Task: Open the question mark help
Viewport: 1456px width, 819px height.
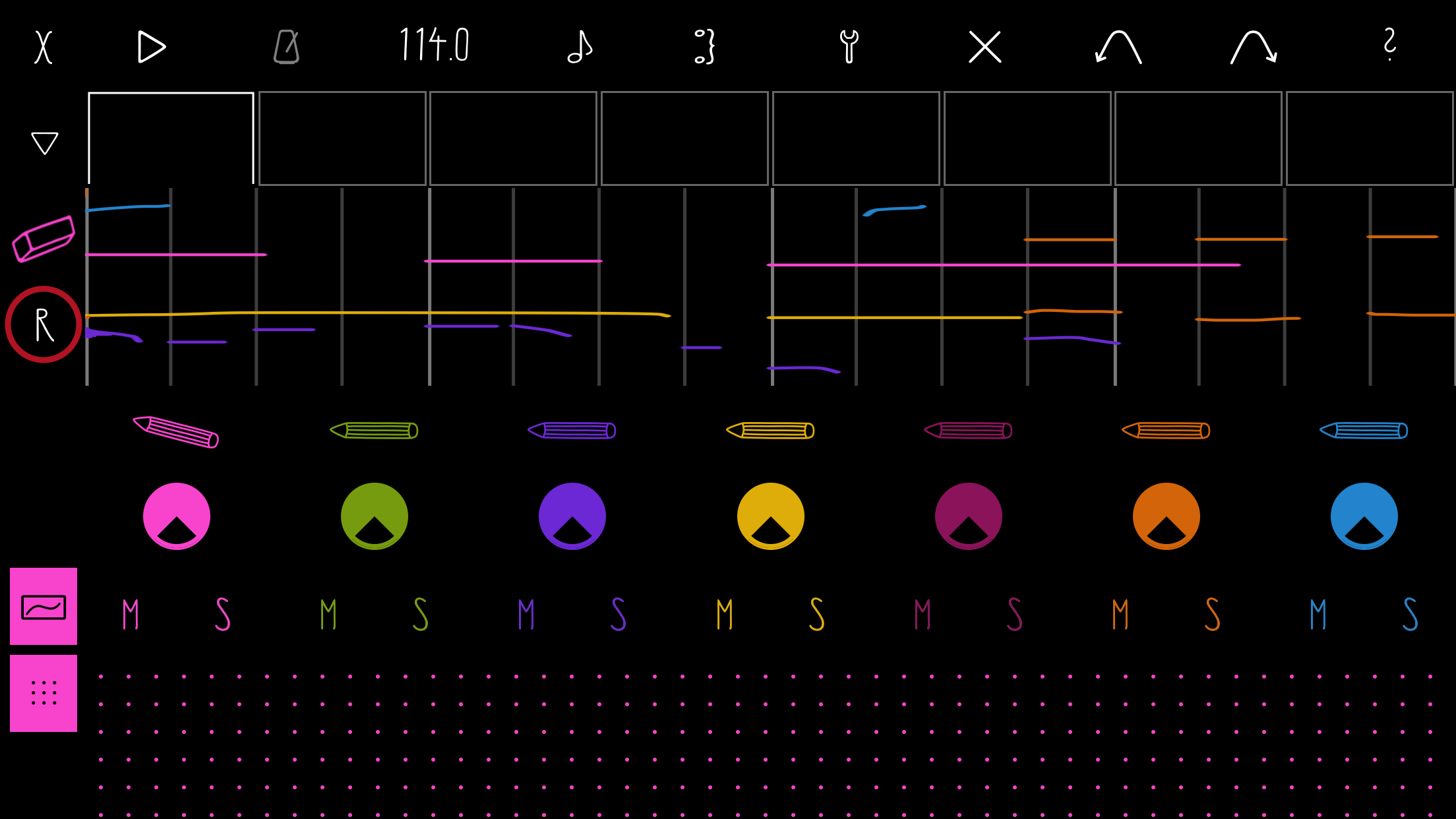Action: (1389, 45)
